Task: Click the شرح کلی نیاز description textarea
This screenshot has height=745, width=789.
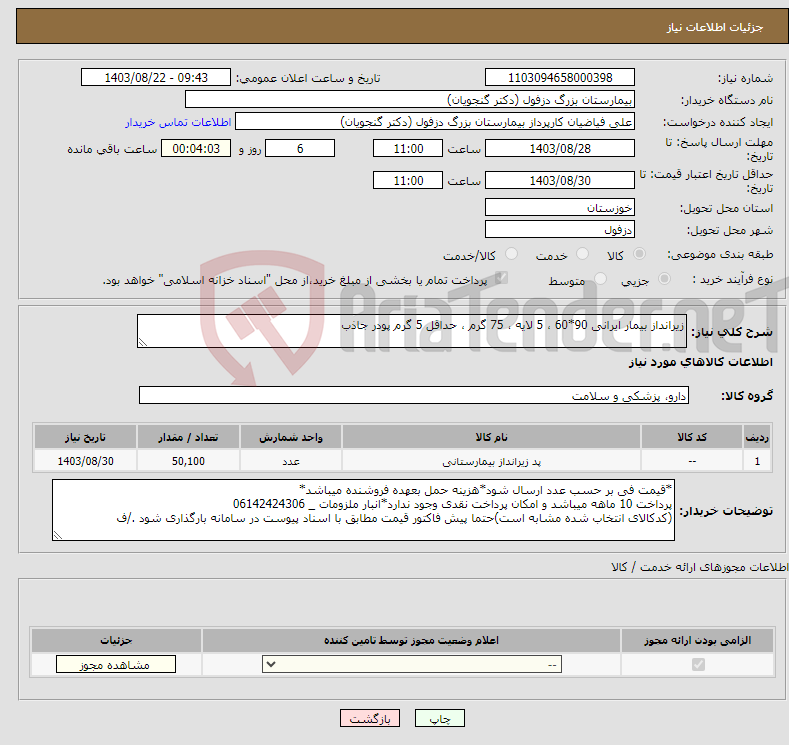Action: tap(412, 331)
